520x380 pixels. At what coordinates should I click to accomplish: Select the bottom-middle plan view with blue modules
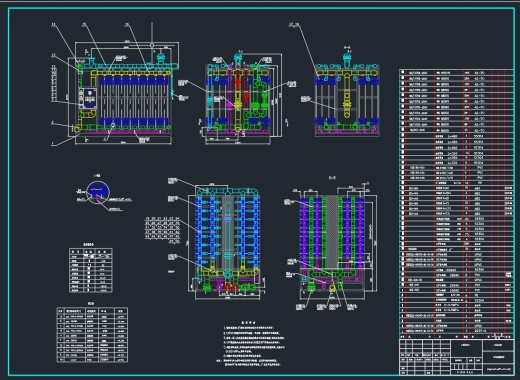click(227, 242)
